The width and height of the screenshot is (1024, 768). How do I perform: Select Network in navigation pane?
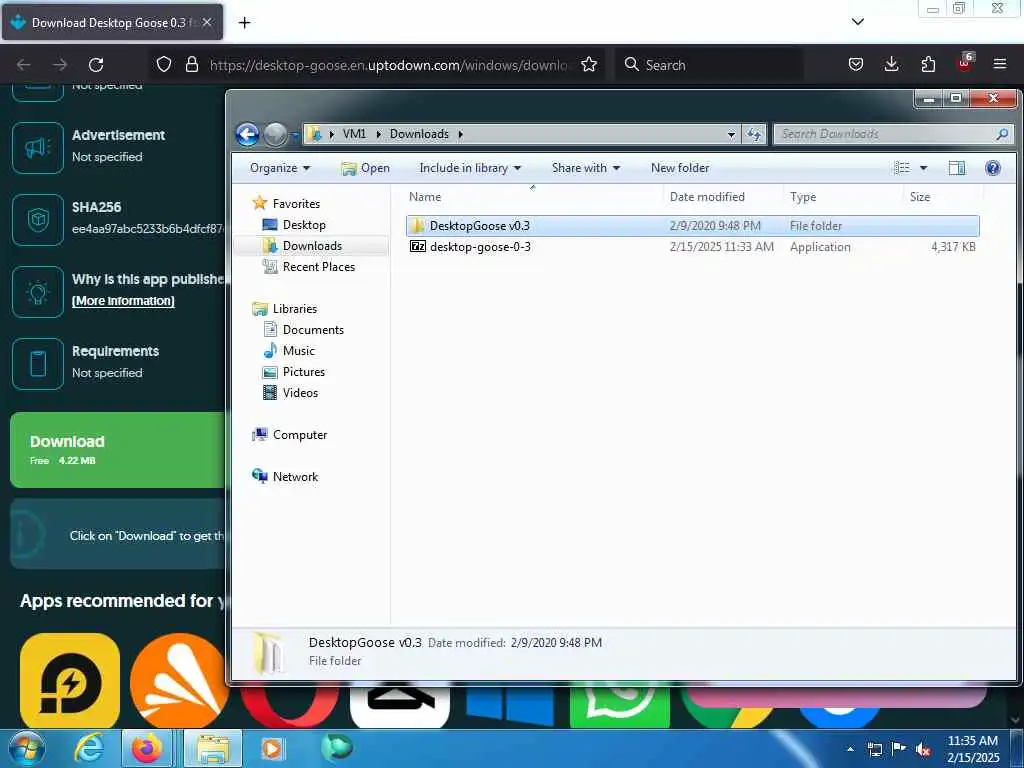click(x=295, y=477)
